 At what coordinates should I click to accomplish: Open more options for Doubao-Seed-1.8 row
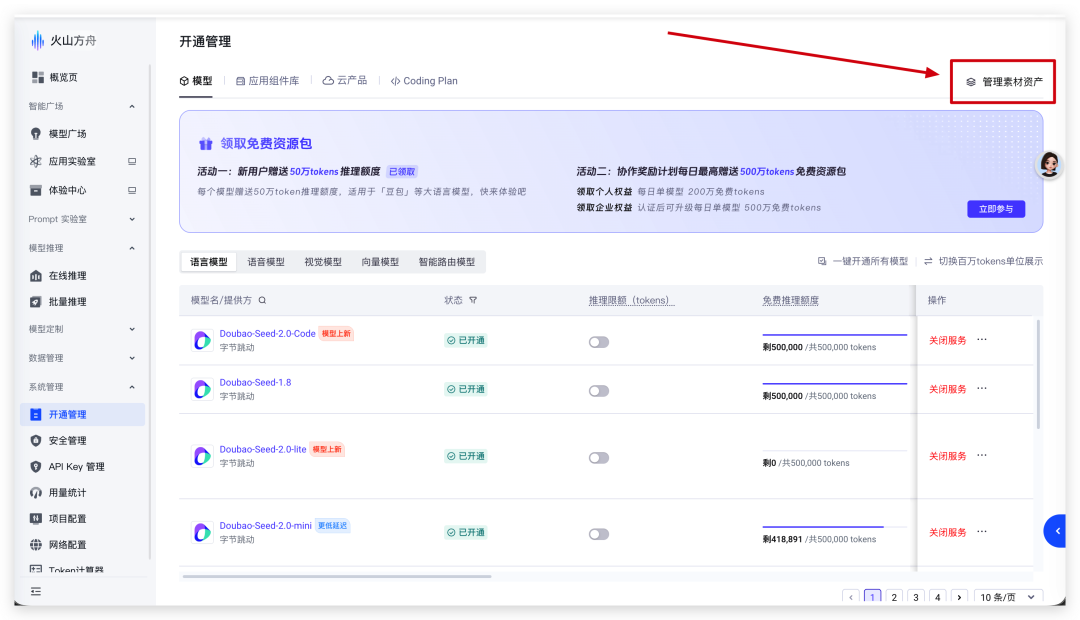point(982,389)
